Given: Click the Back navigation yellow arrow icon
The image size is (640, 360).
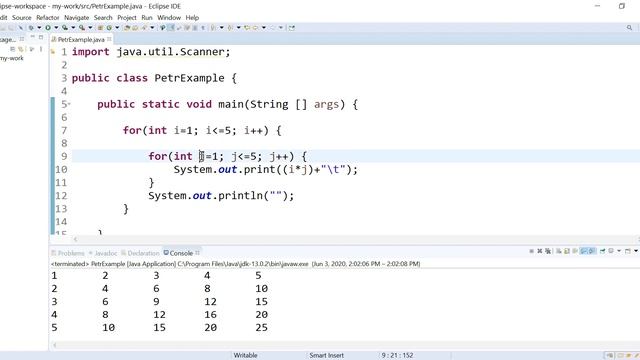Looking at the screenshot, I should [x=256, y=28].
